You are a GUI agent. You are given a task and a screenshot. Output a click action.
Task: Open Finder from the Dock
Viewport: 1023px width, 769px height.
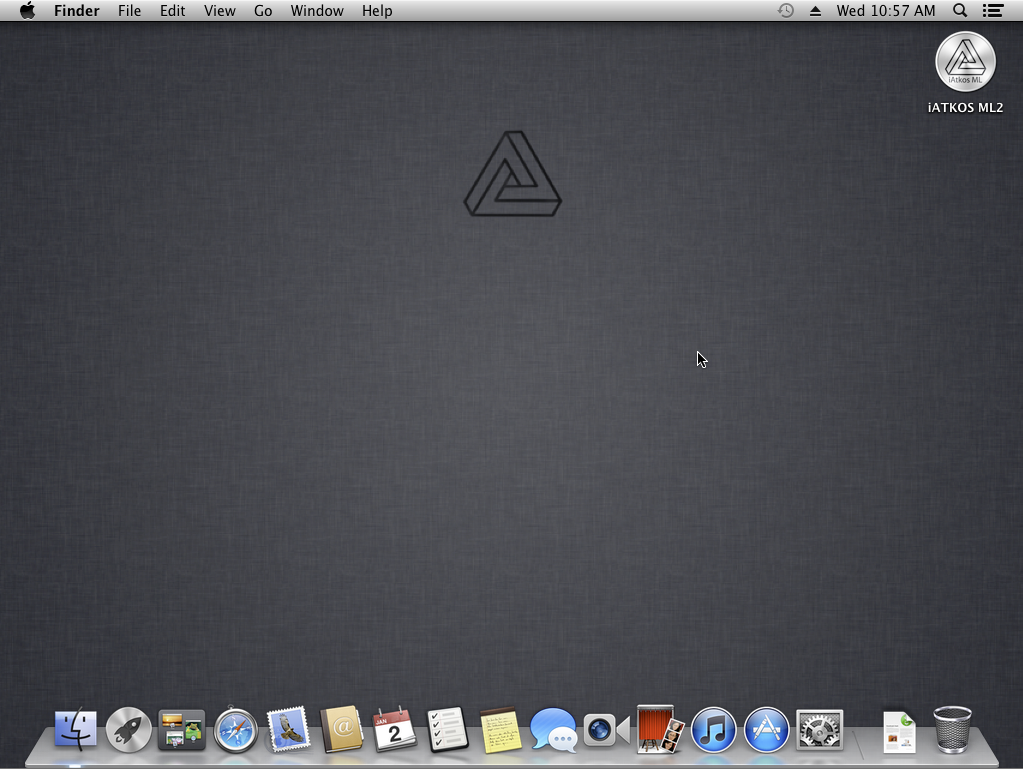(x=76, y=729)
